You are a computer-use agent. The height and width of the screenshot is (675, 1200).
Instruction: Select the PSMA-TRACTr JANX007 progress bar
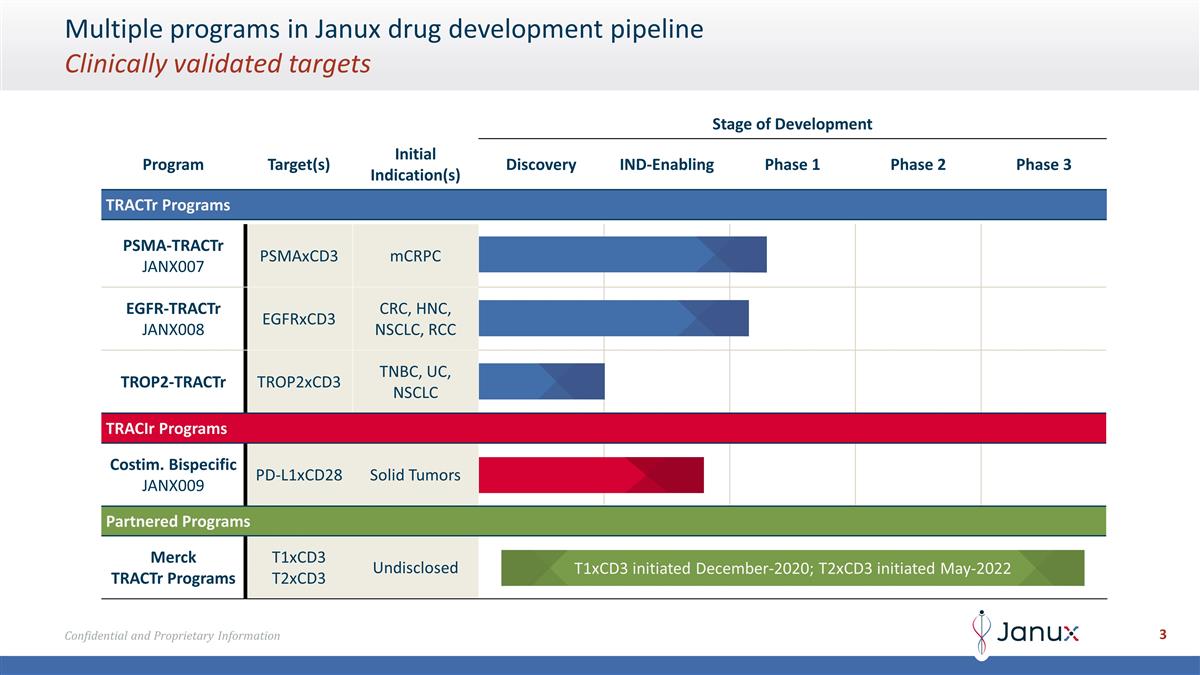coord(622,254)
